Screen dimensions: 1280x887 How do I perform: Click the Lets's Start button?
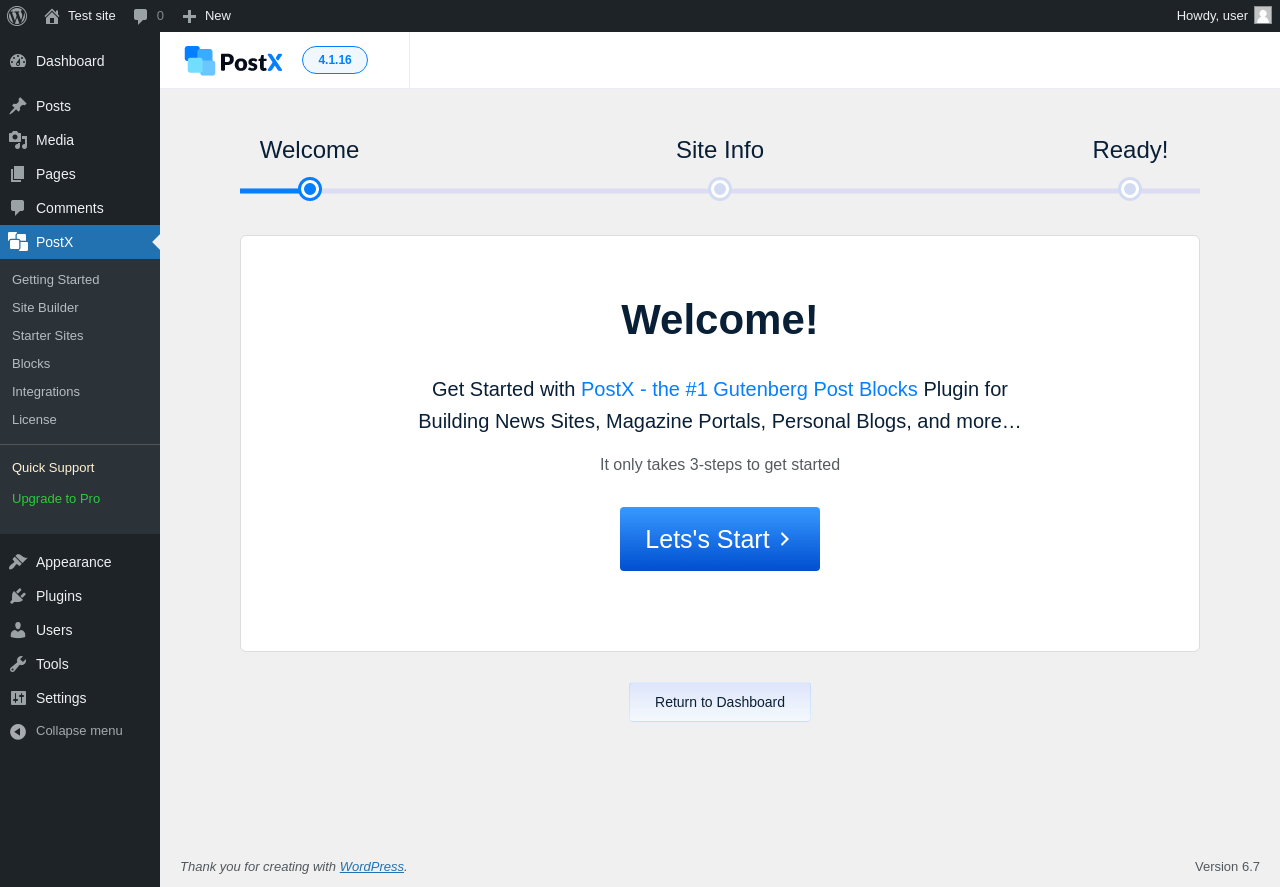pyautogui.click(x=720, y=539)
